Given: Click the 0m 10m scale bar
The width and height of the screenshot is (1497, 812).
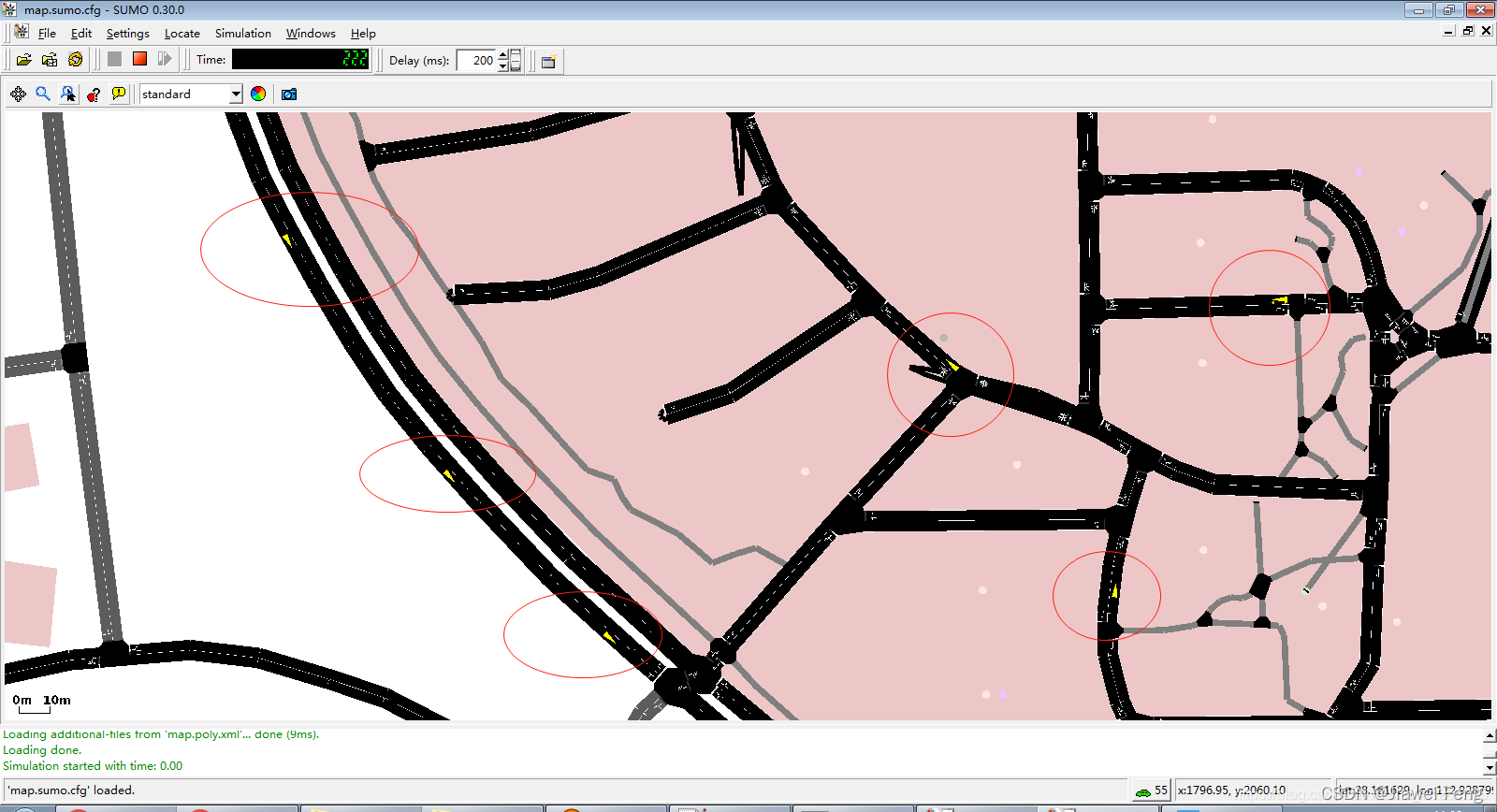Looking at the screenshot, I should (x=41, y=703).
